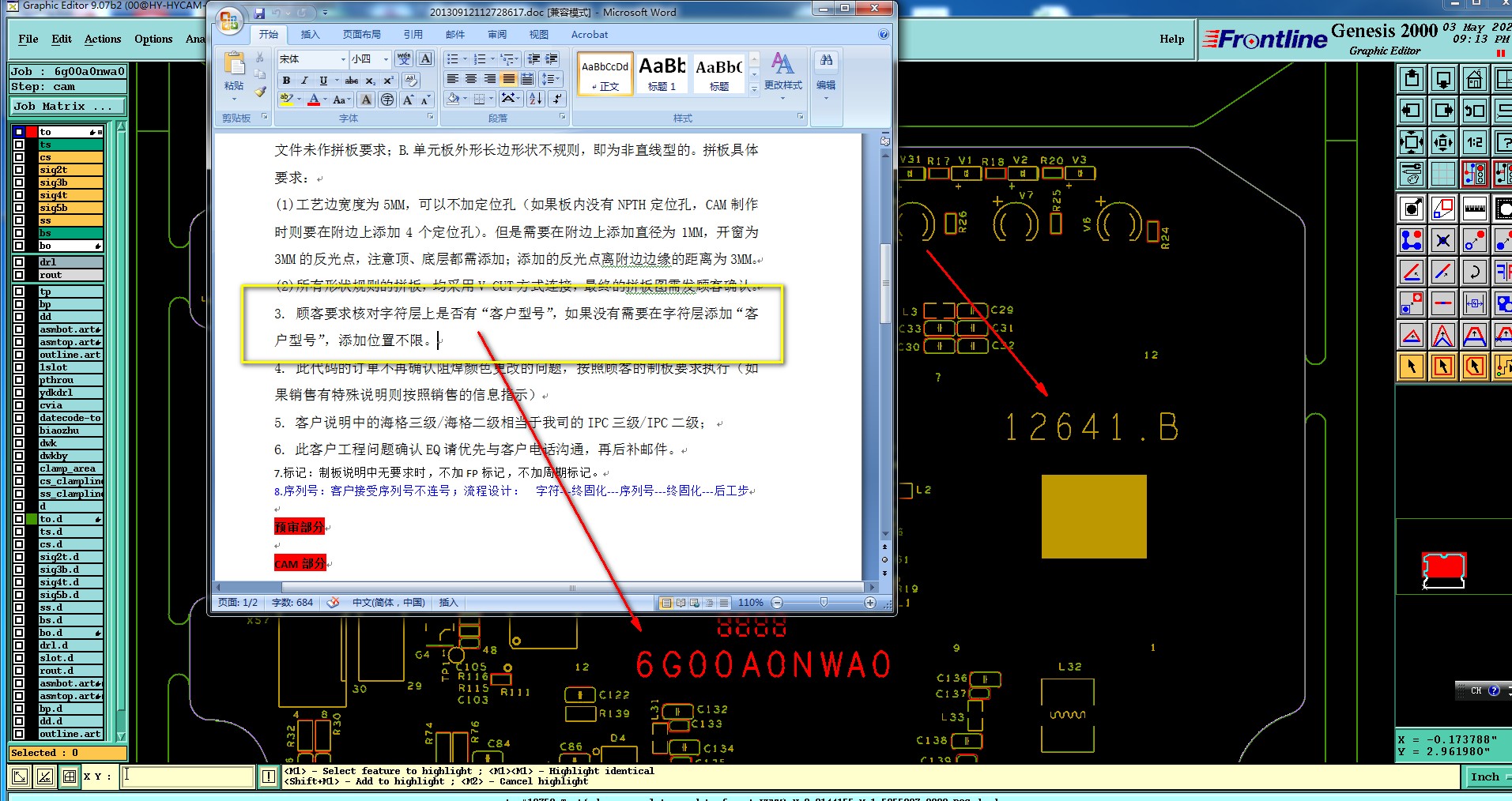1512x801 pixels.
Task: Open the Actions menu in Genesis
Action: click(x=103, y=39)
